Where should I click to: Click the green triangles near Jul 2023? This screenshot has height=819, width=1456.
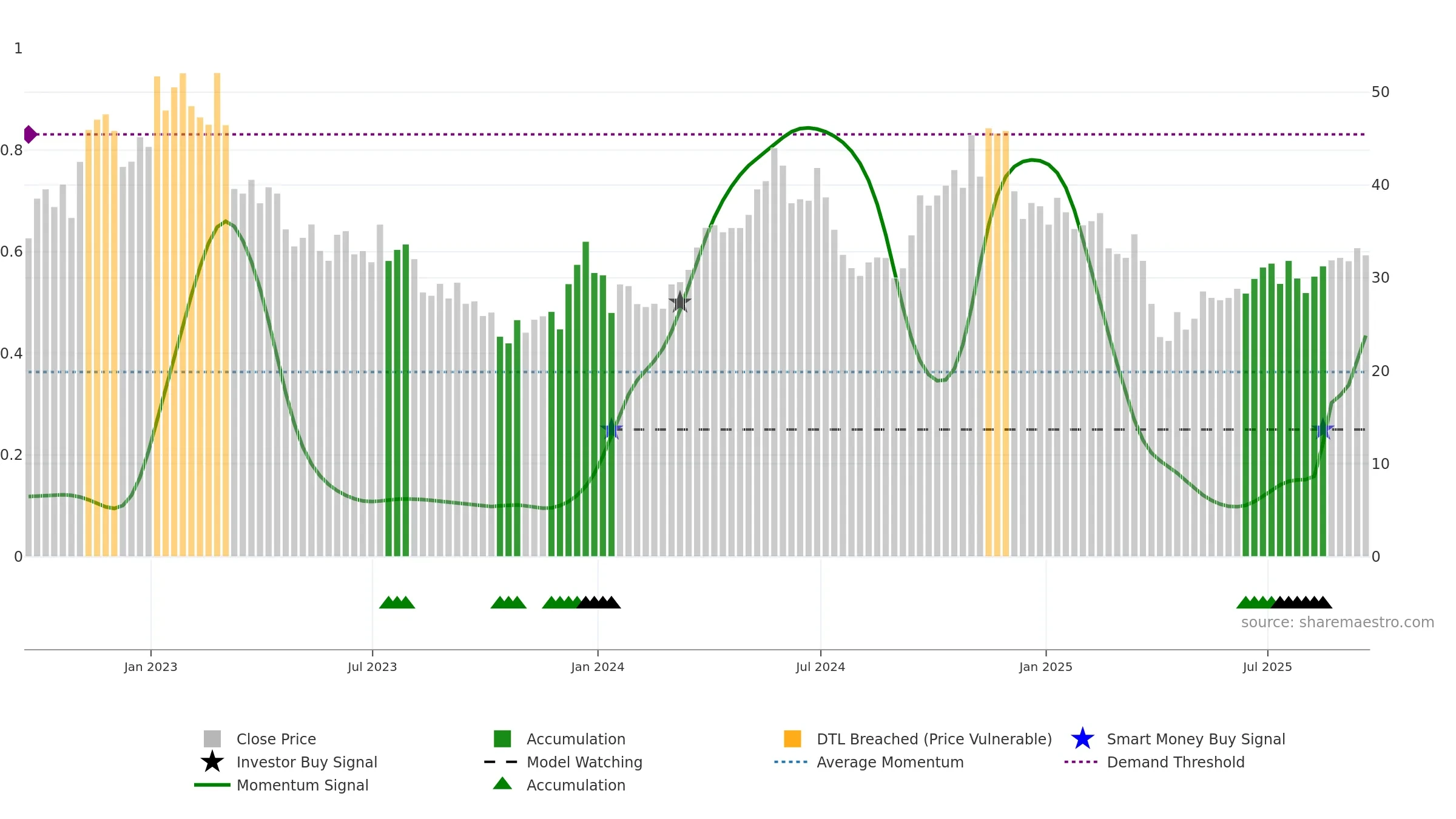(397, 602)
